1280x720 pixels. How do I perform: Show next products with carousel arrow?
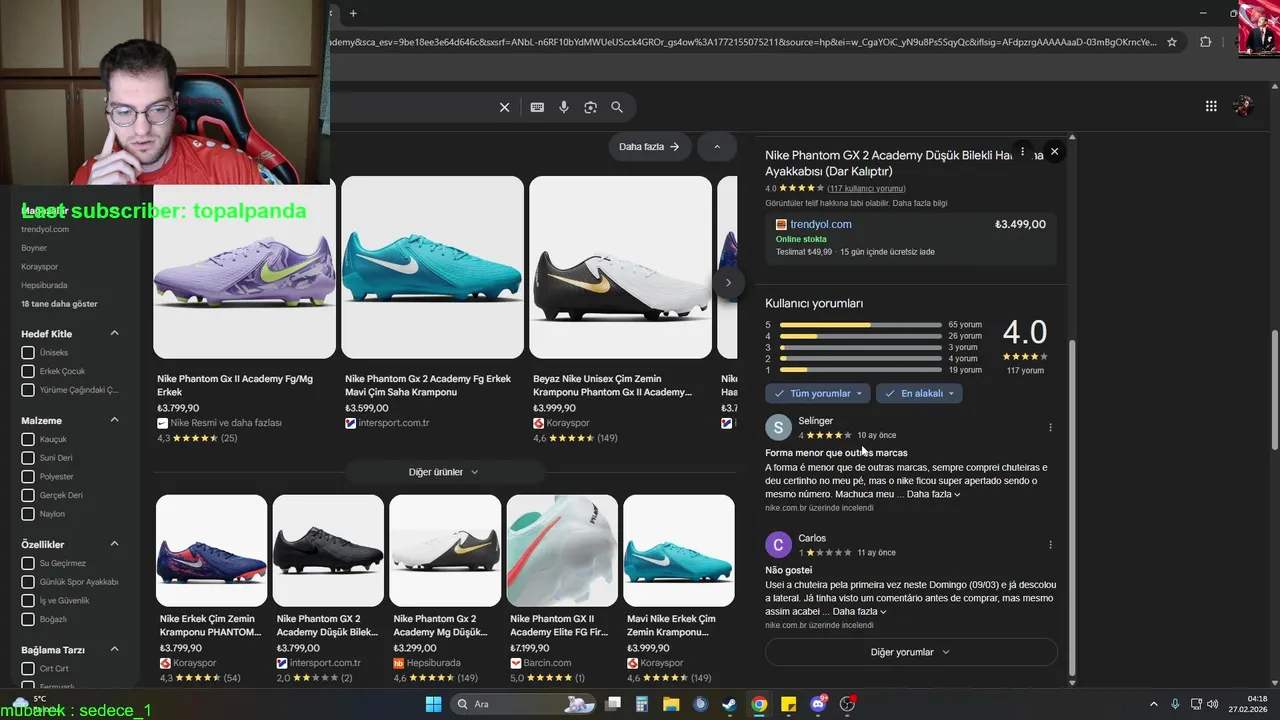point(728,283)
